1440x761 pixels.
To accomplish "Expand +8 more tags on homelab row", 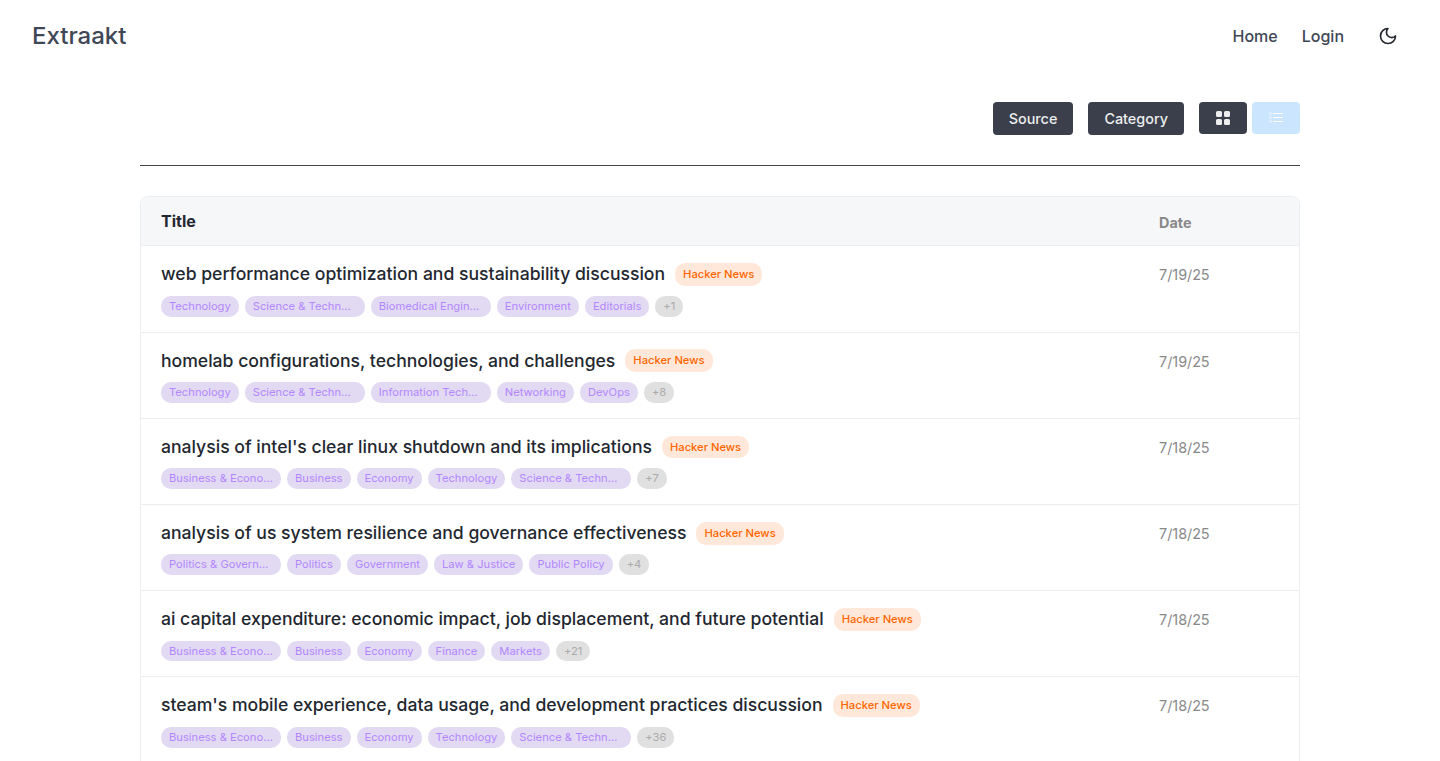I will tap(659, 392).
